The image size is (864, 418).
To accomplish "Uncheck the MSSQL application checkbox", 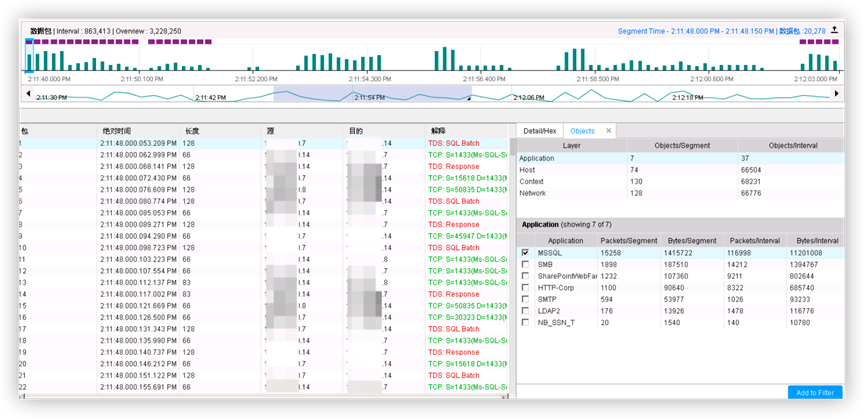I will [x=526, y=253].
